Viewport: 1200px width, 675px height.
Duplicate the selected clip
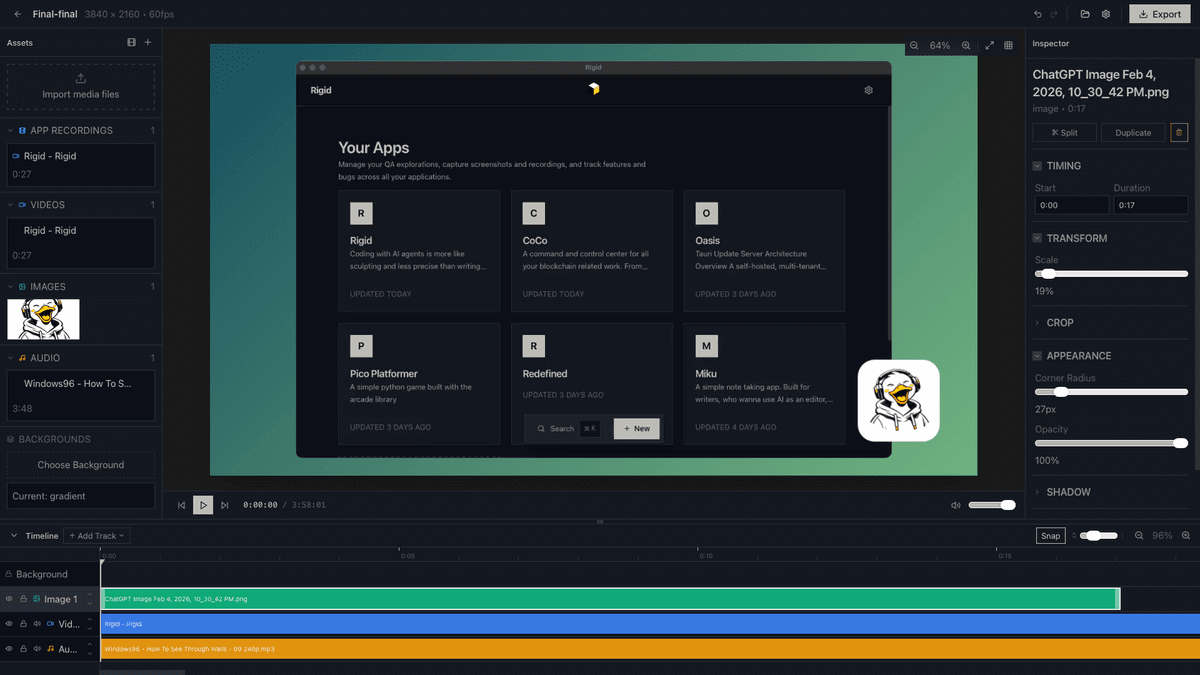pos(1133,132)
